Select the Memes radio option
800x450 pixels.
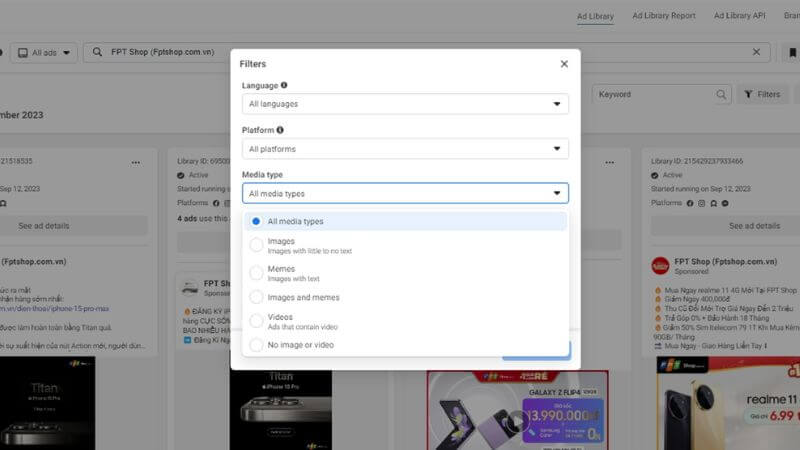point(257,273)
